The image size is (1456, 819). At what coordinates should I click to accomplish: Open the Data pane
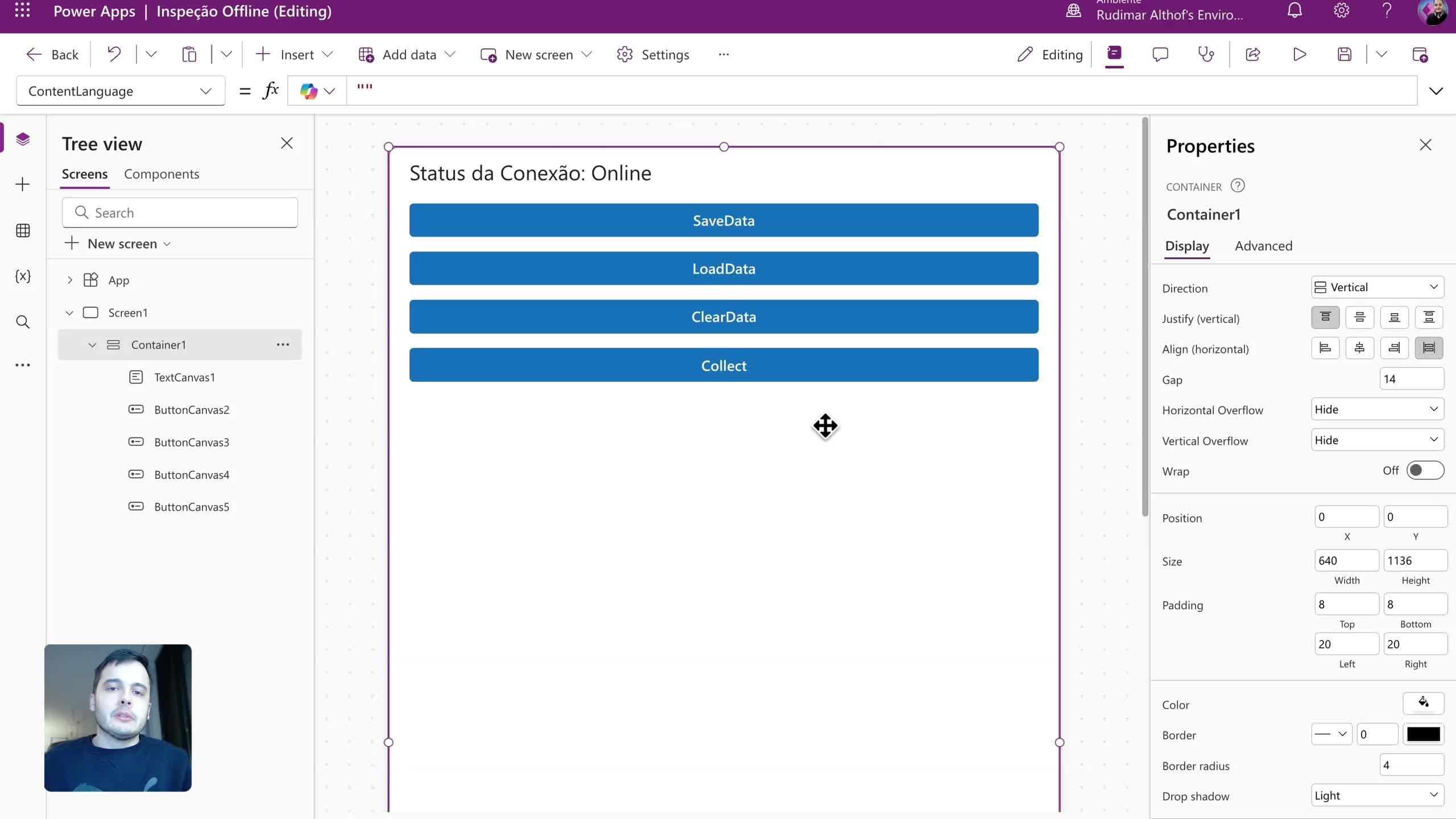point(23,230)
